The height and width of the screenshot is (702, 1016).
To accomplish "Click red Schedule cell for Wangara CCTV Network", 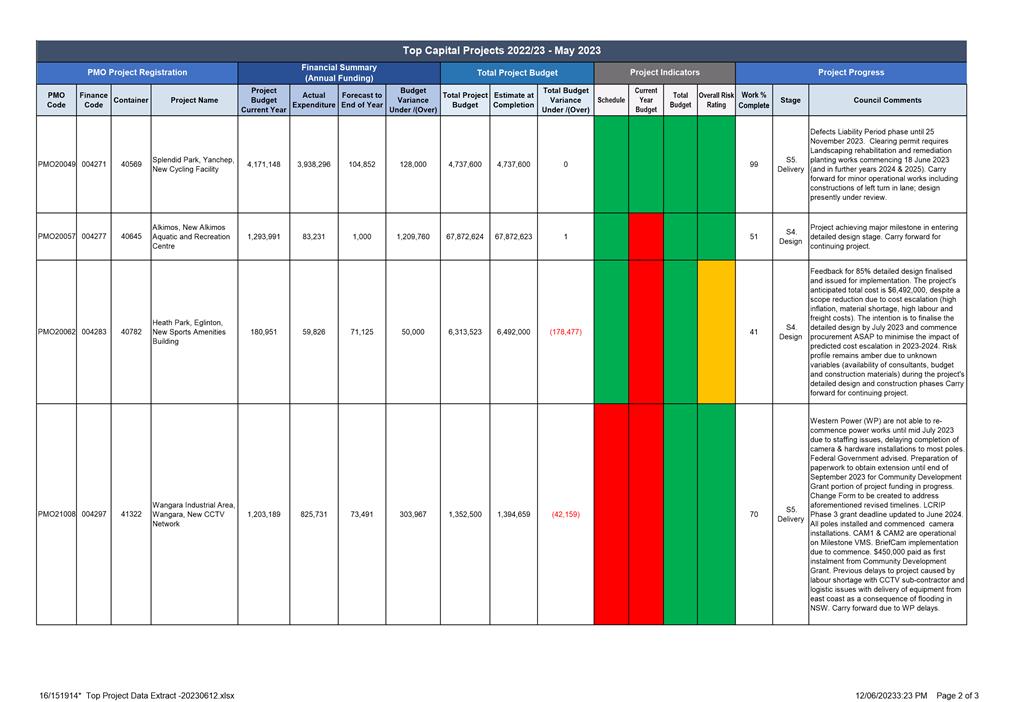I will click(x=611, y=514).
